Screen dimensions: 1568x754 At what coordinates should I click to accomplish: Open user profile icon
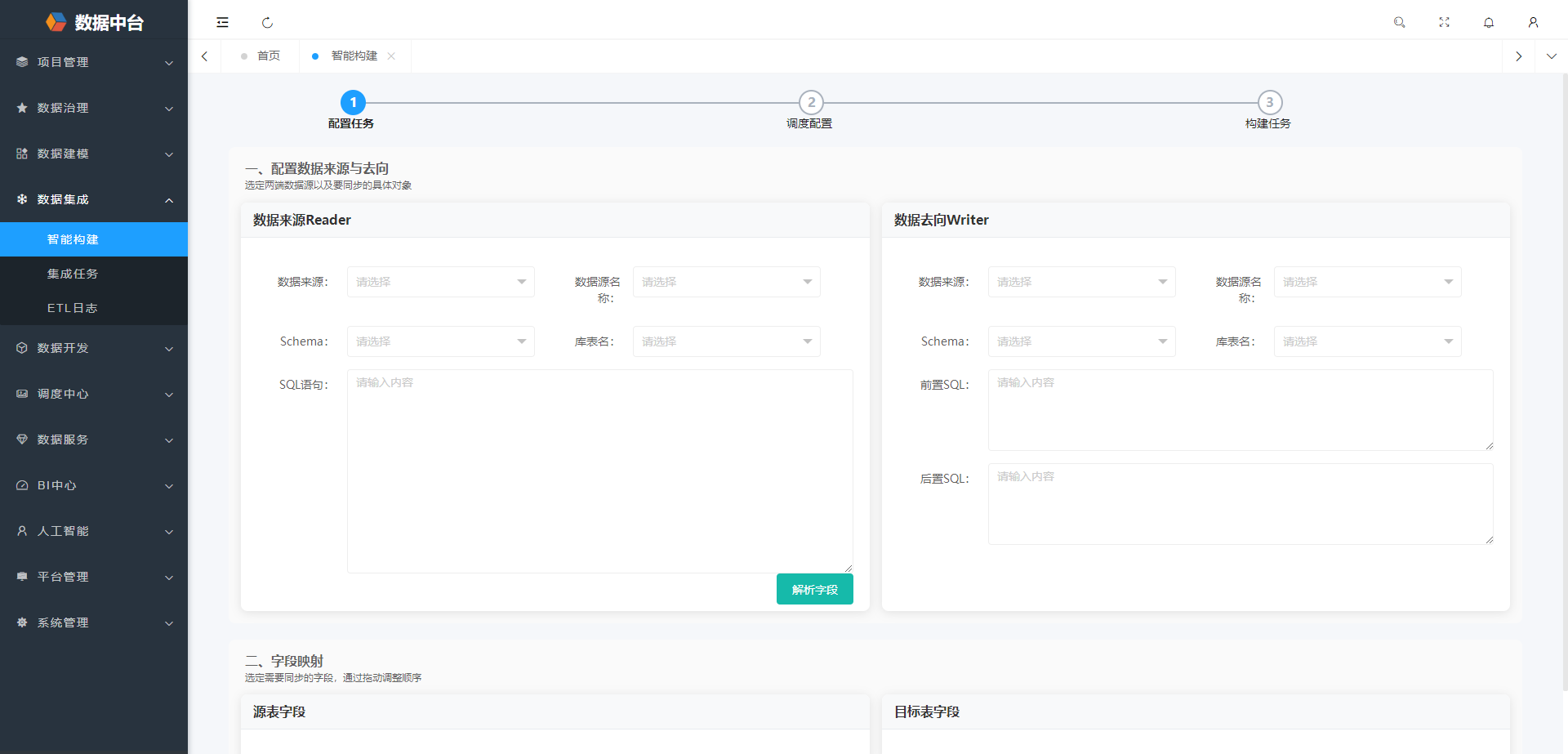(x=1533, y=22)
